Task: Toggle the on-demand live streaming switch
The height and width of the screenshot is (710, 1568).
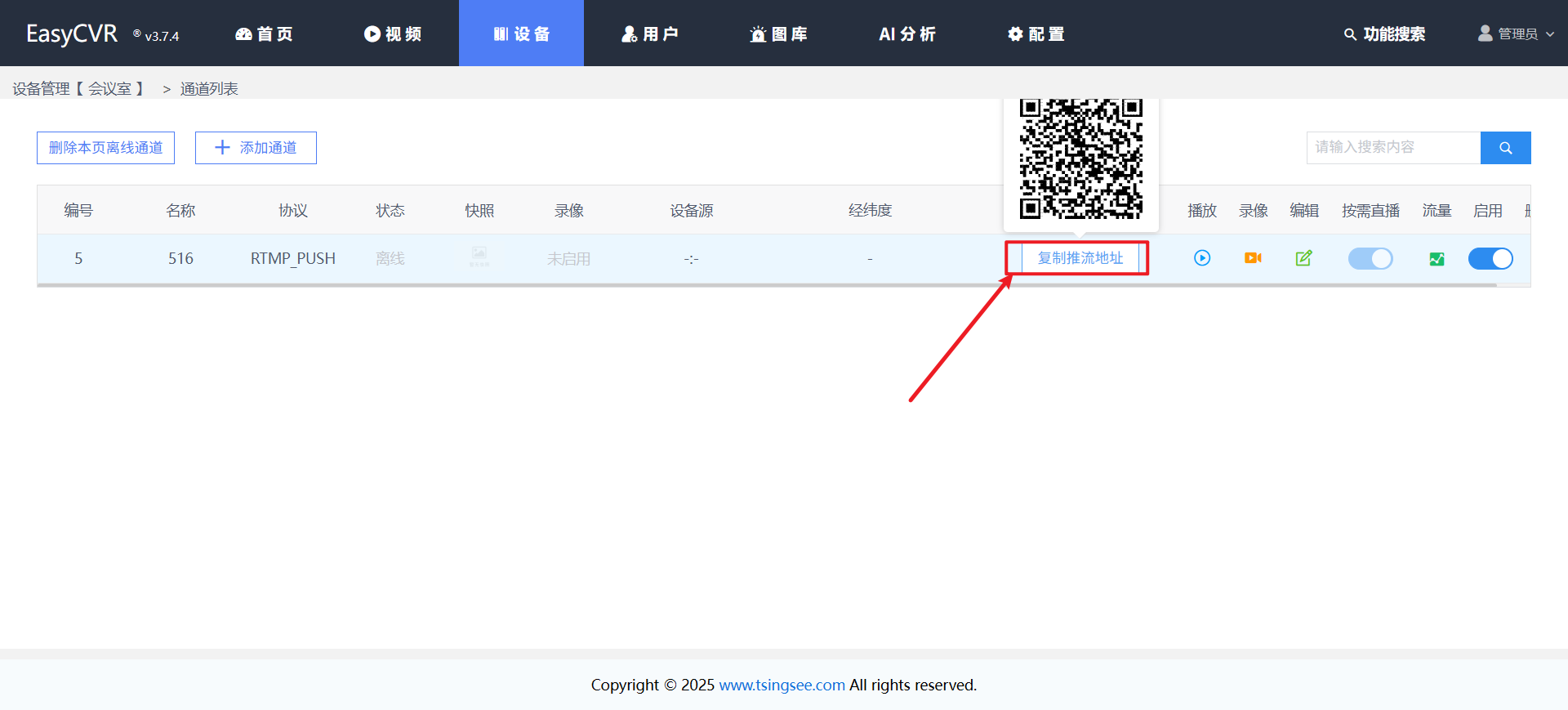Action: [1370, 258]
